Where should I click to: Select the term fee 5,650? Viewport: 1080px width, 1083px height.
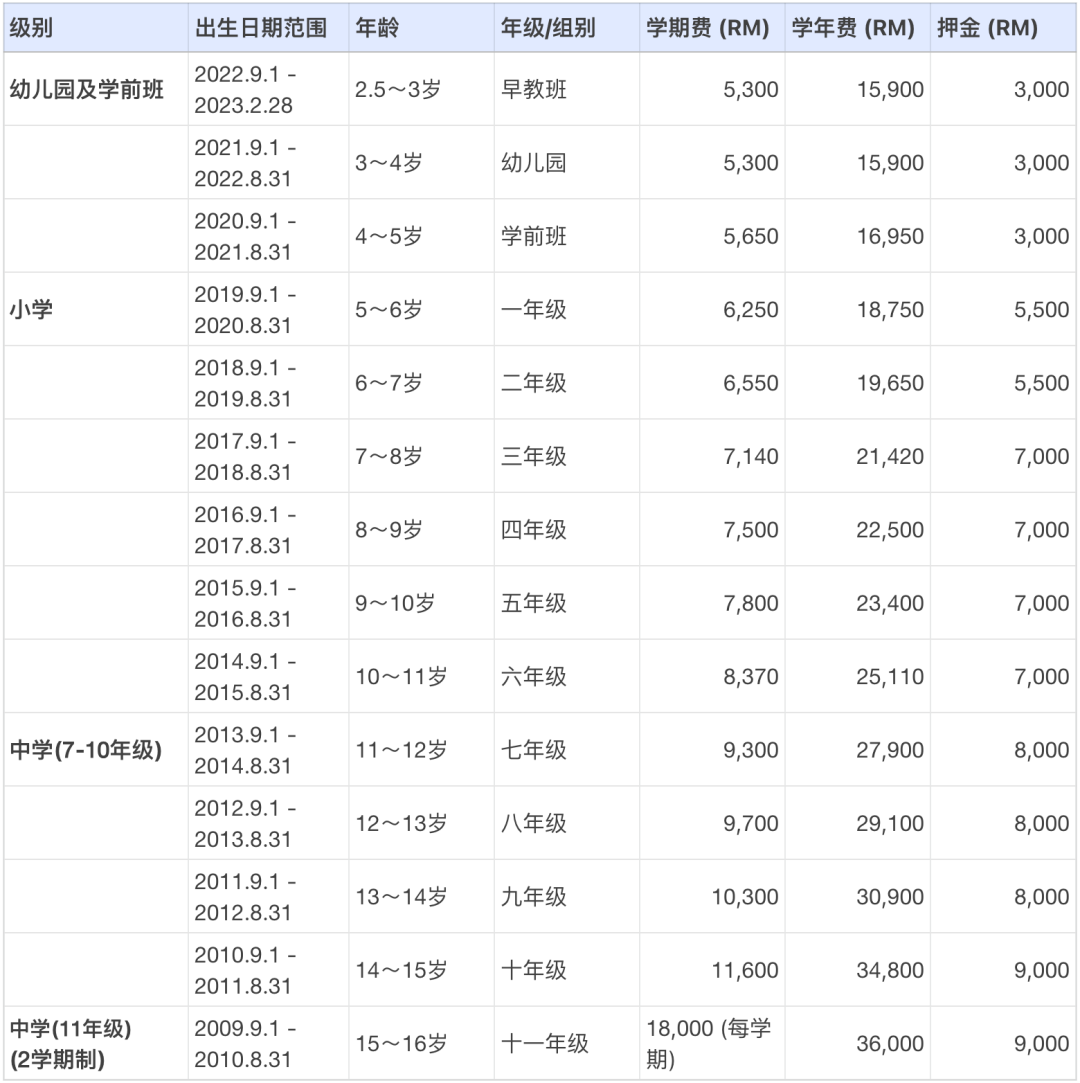coord(712,236)
